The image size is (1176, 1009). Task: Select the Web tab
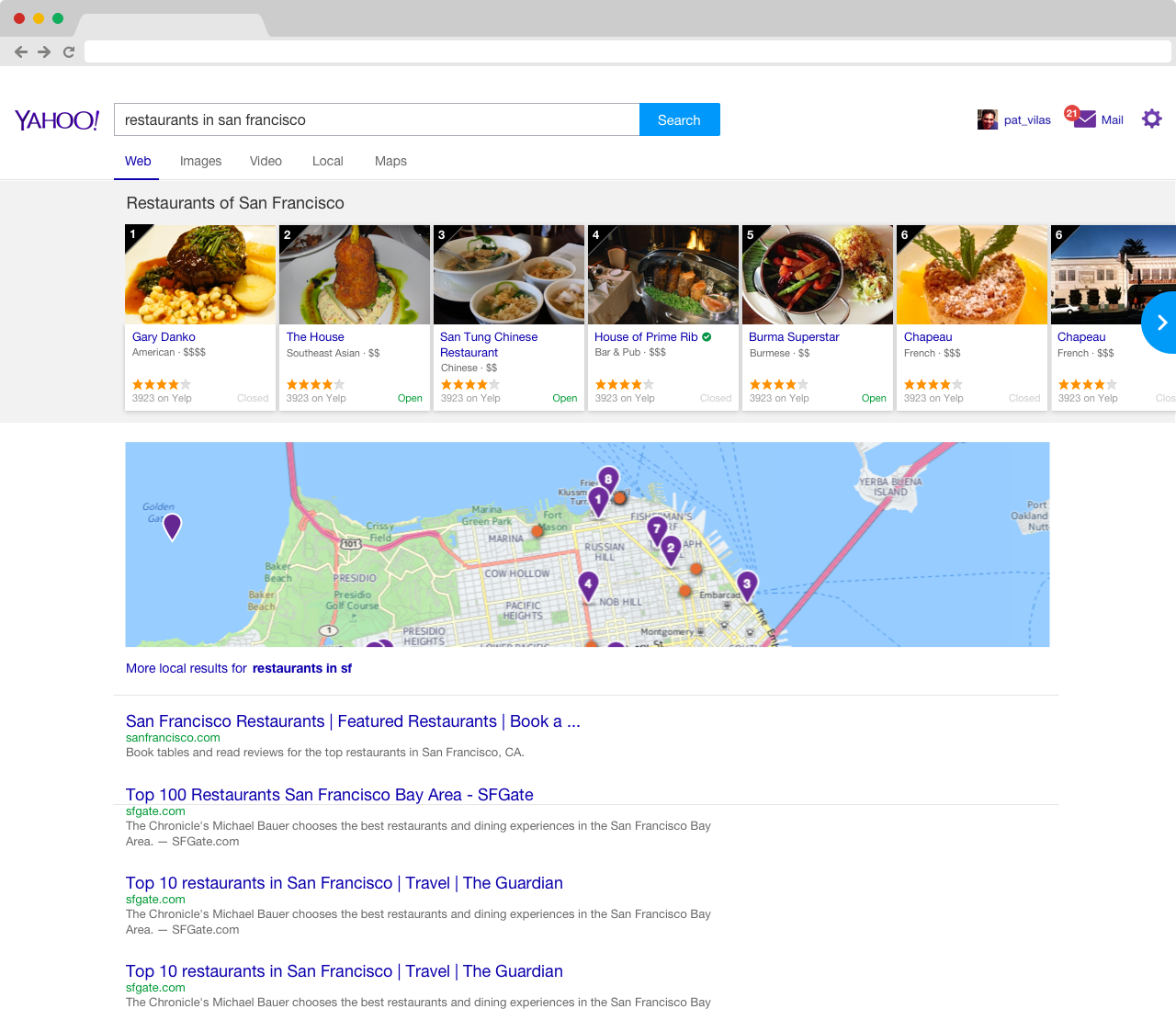click(138, 161)
